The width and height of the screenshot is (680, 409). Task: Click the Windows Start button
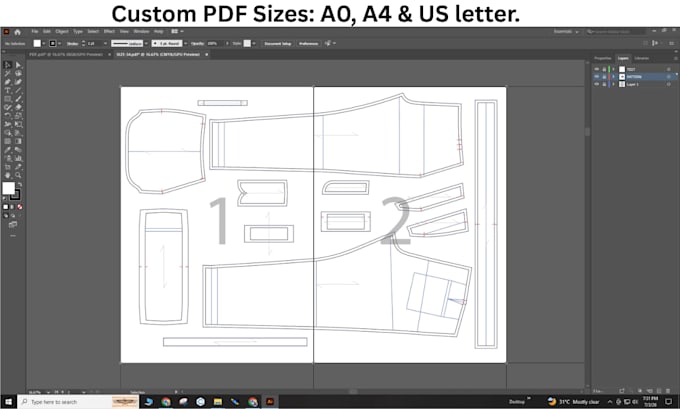coord(8,402)
